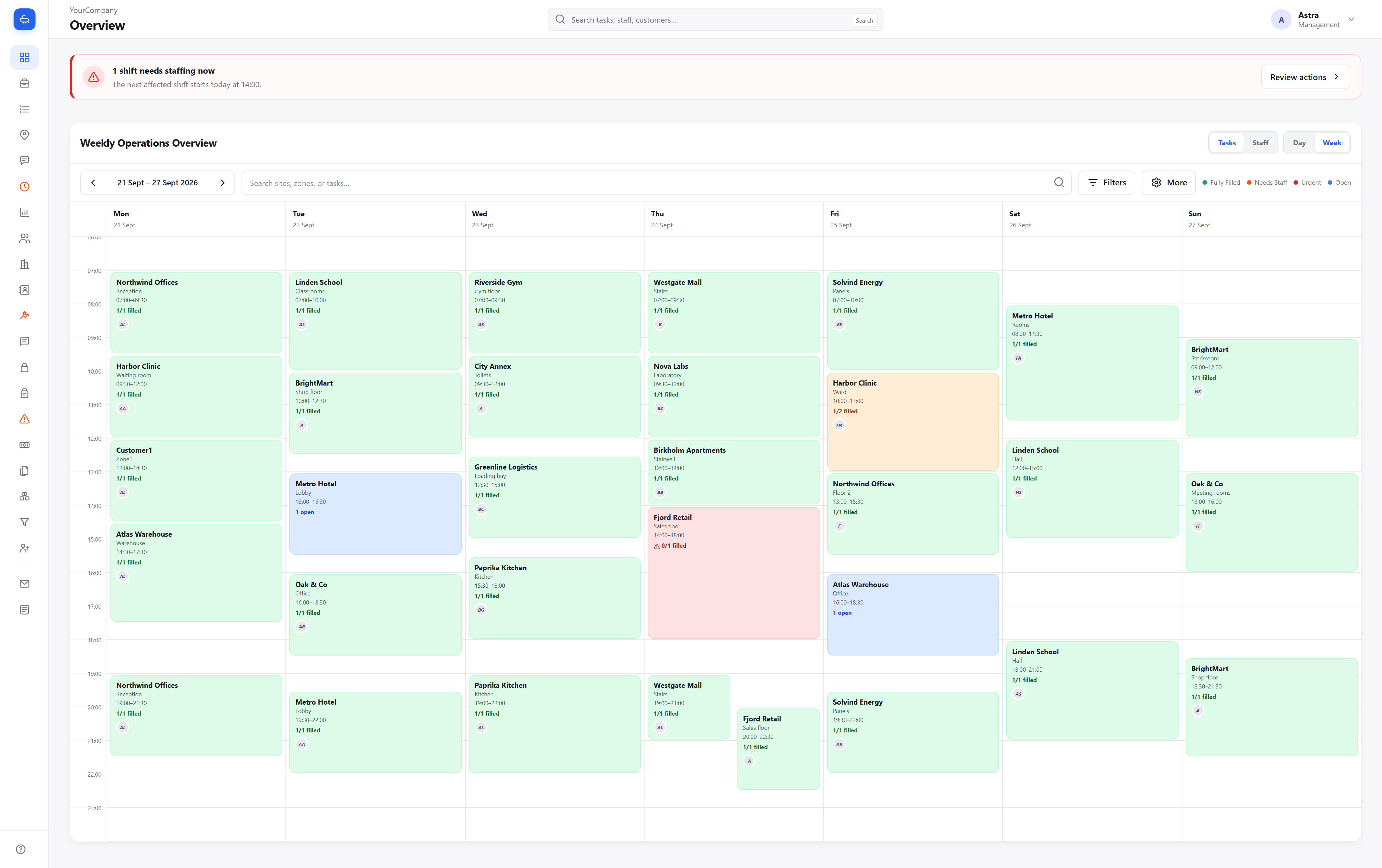This screenshot has width=1382, height=868.
Task: Open the orange warning triangle sidebar icon
Action: [x=24, y=419]
